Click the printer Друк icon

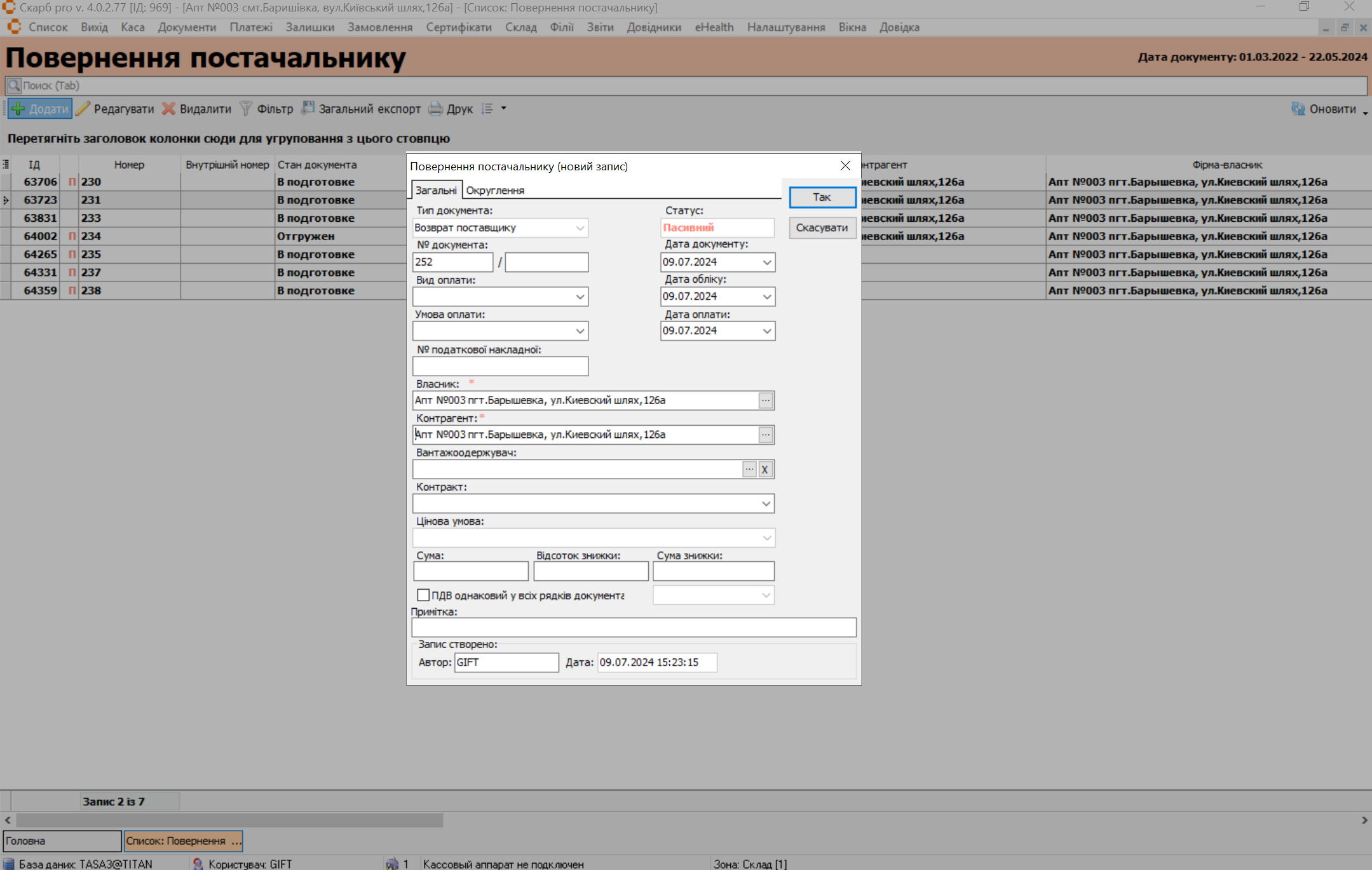[x=435, y=109]
